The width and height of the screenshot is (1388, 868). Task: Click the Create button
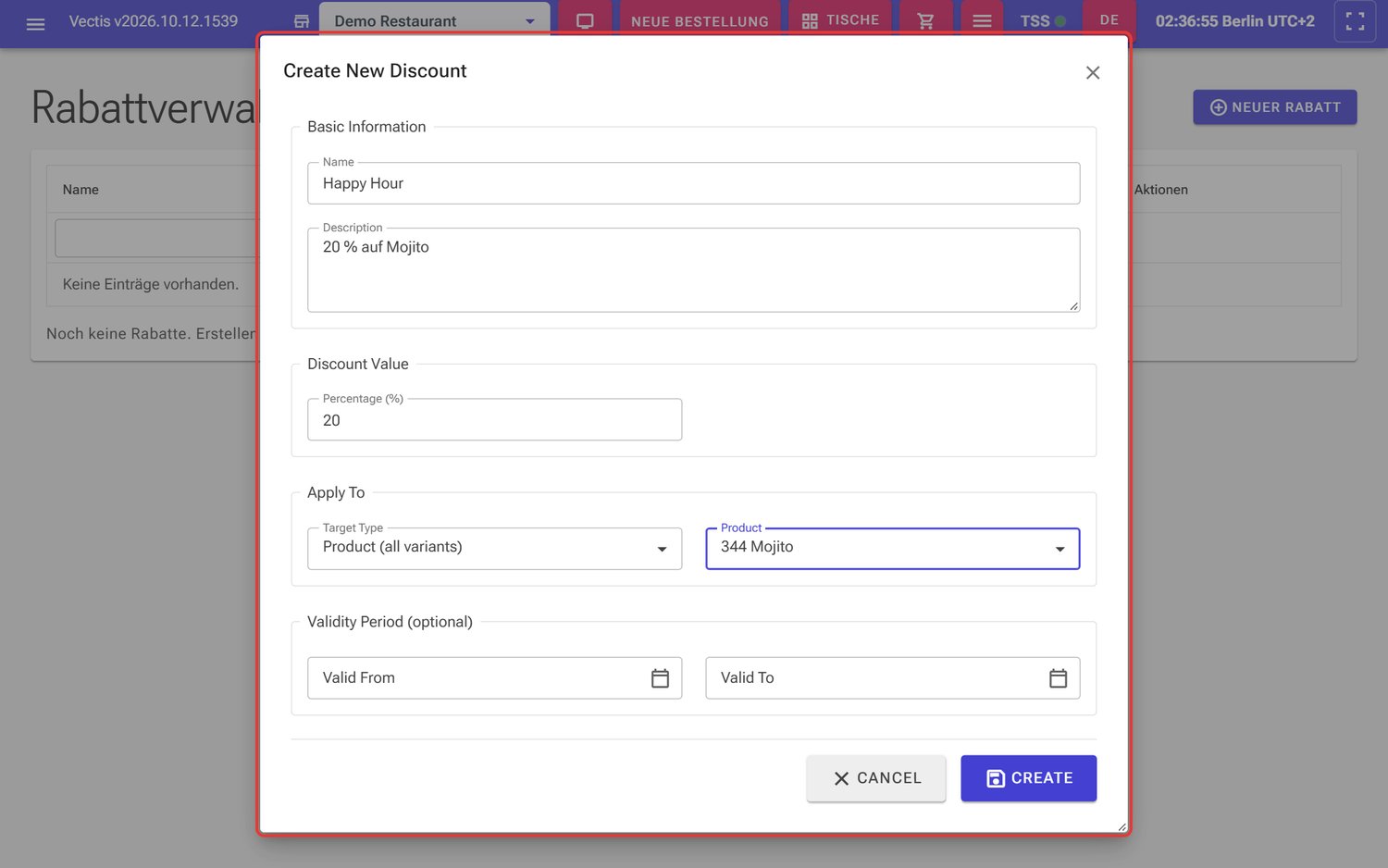tap(1028, 778)
